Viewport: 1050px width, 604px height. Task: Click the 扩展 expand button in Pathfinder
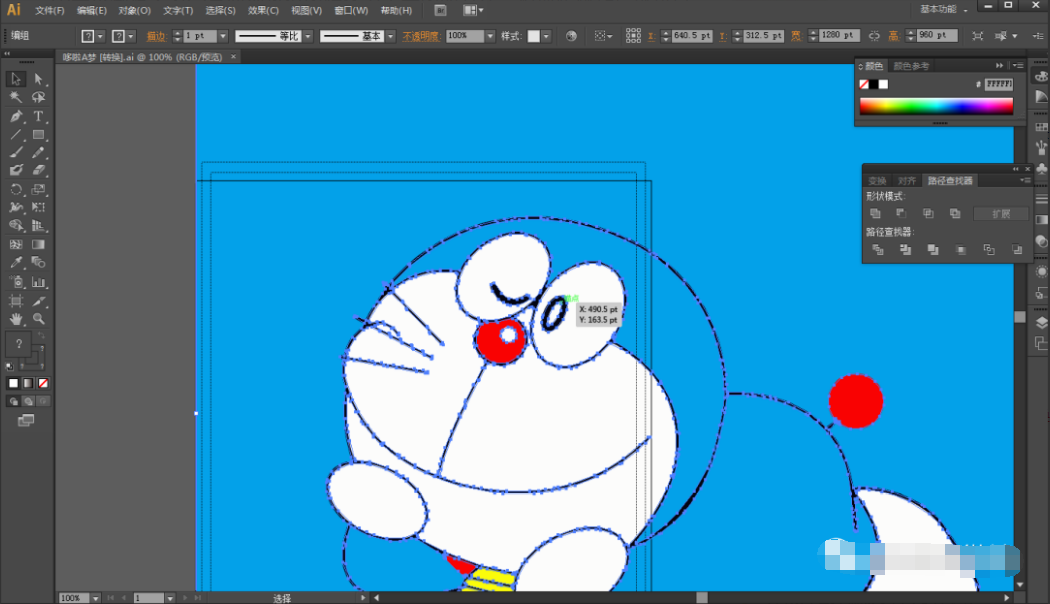[x=1001, y=214]
